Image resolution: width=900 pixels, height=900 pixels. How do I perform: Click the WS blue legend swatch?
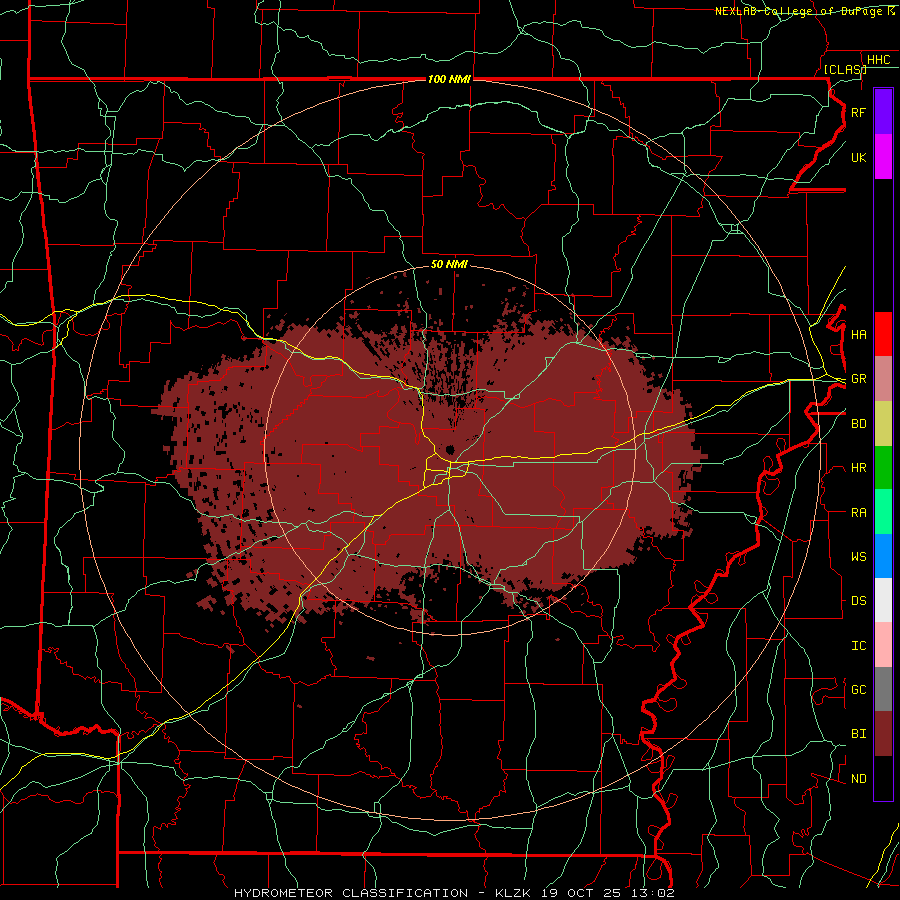883,556
